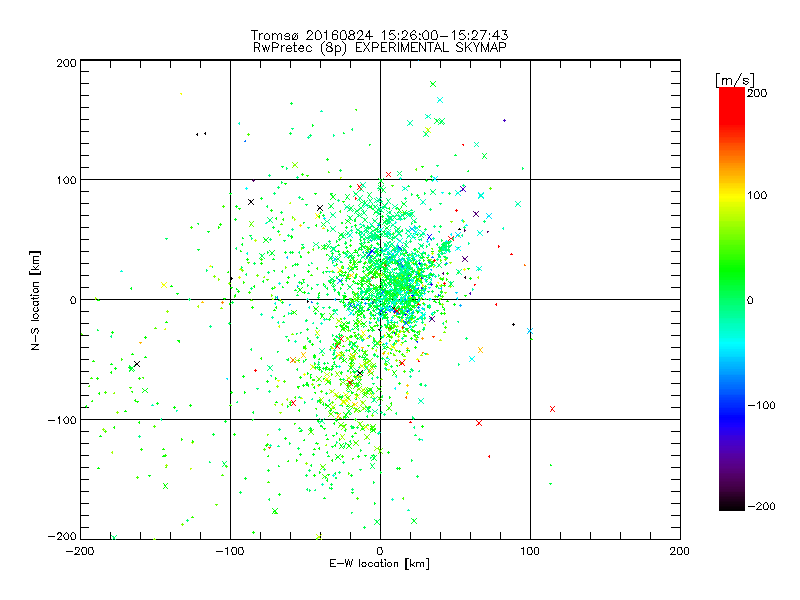
Task: Click the y-axis tick label '100'
Action: coord(66,181)
